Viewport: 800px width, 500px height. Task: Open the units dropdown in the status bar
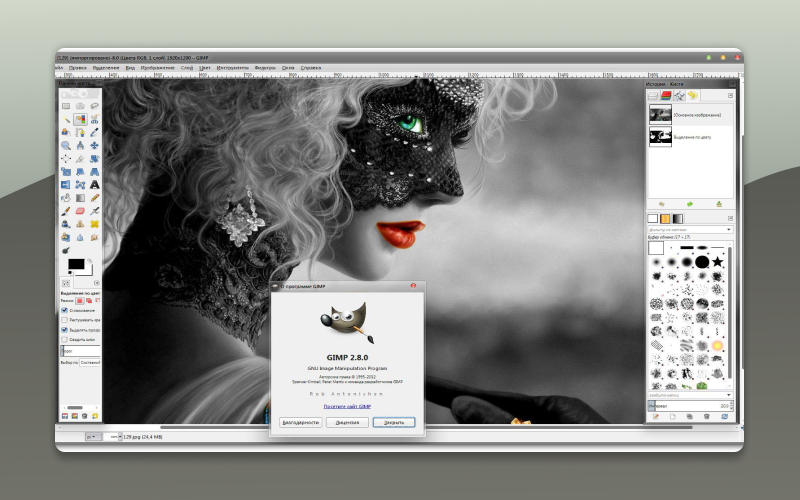93,437
